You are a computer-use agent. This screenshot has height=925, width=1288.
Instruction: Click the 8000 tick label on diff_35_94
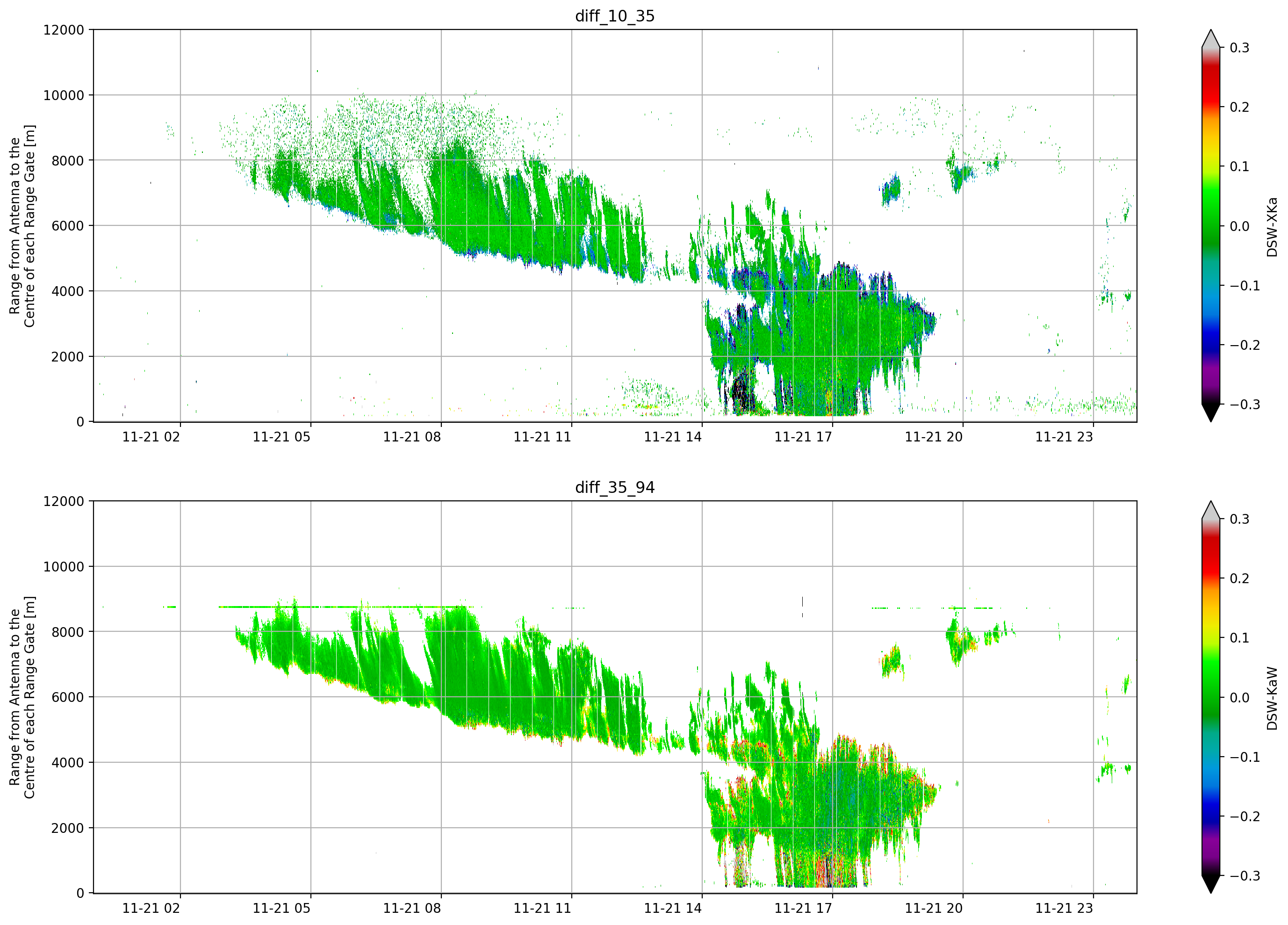(68, 632)
